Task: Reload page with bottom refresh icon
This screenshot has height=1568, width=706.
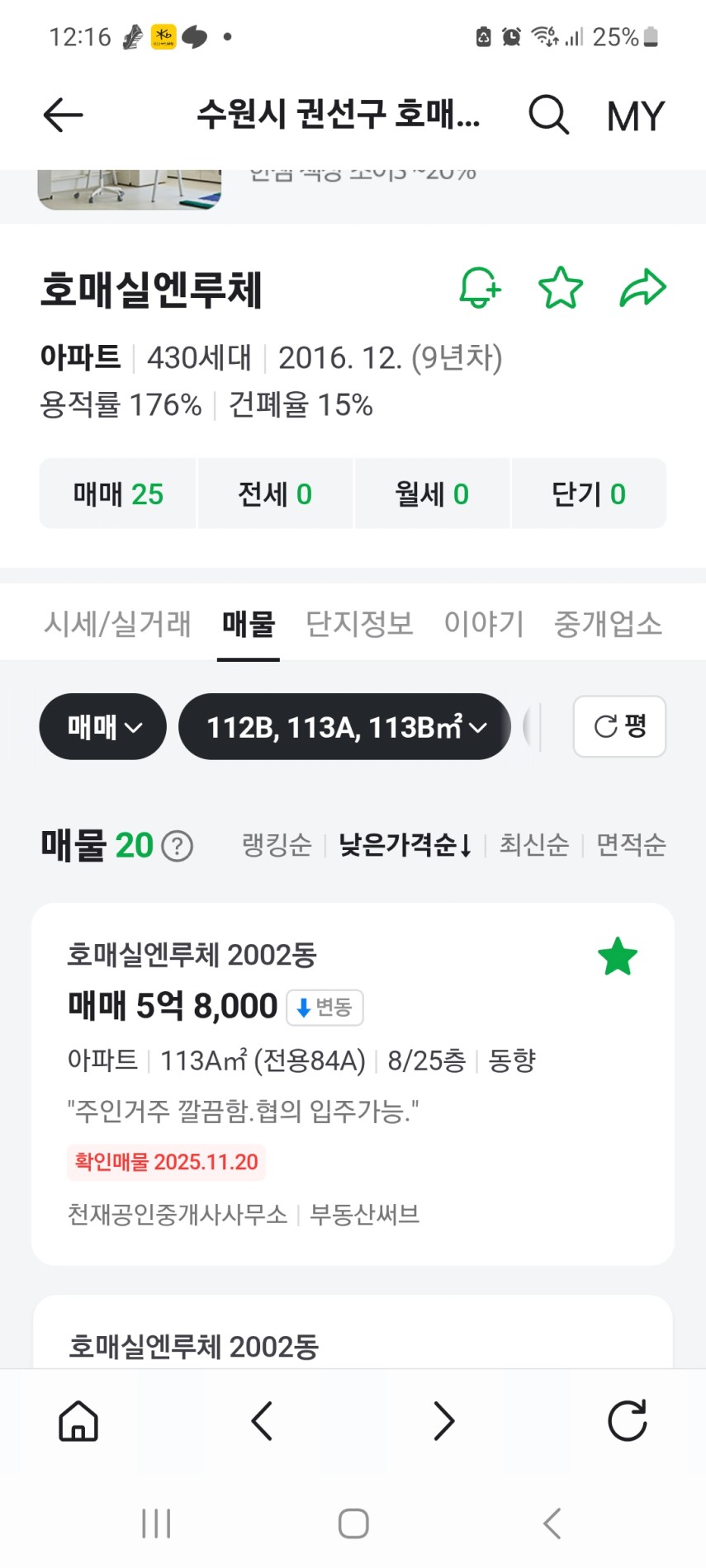Action: pos(627,1421)
